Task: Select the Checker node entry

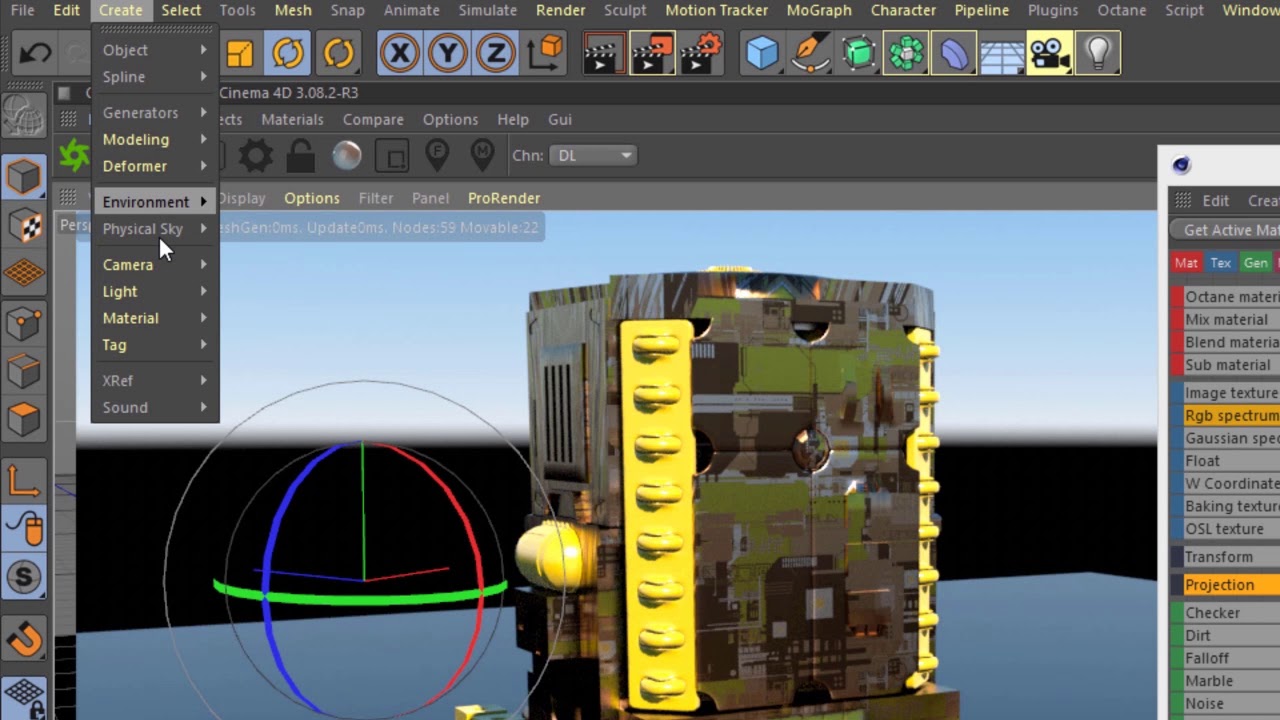Action: (x=1226, y=613)
